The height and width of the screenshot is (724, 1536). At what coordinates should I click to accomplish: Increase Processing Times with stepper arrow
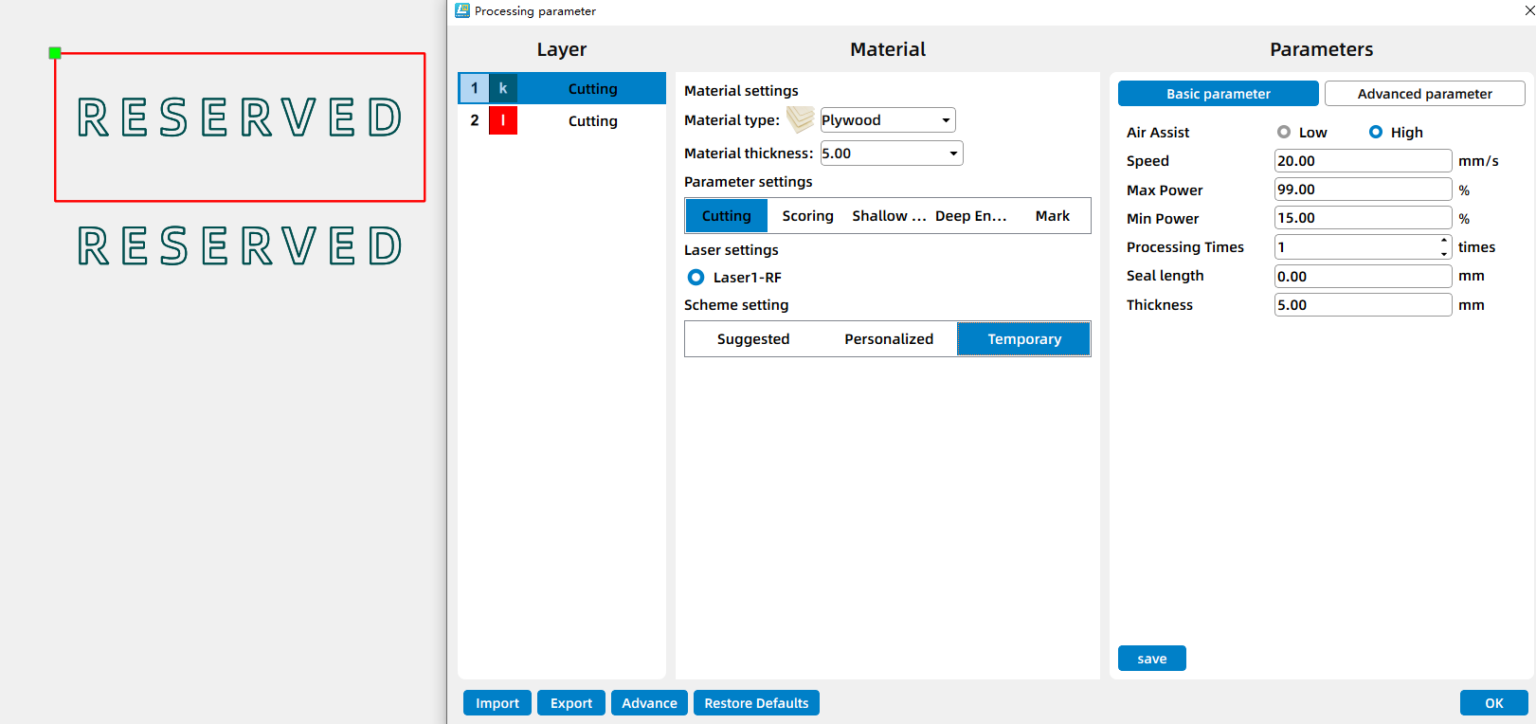[x=1443, y=241]
